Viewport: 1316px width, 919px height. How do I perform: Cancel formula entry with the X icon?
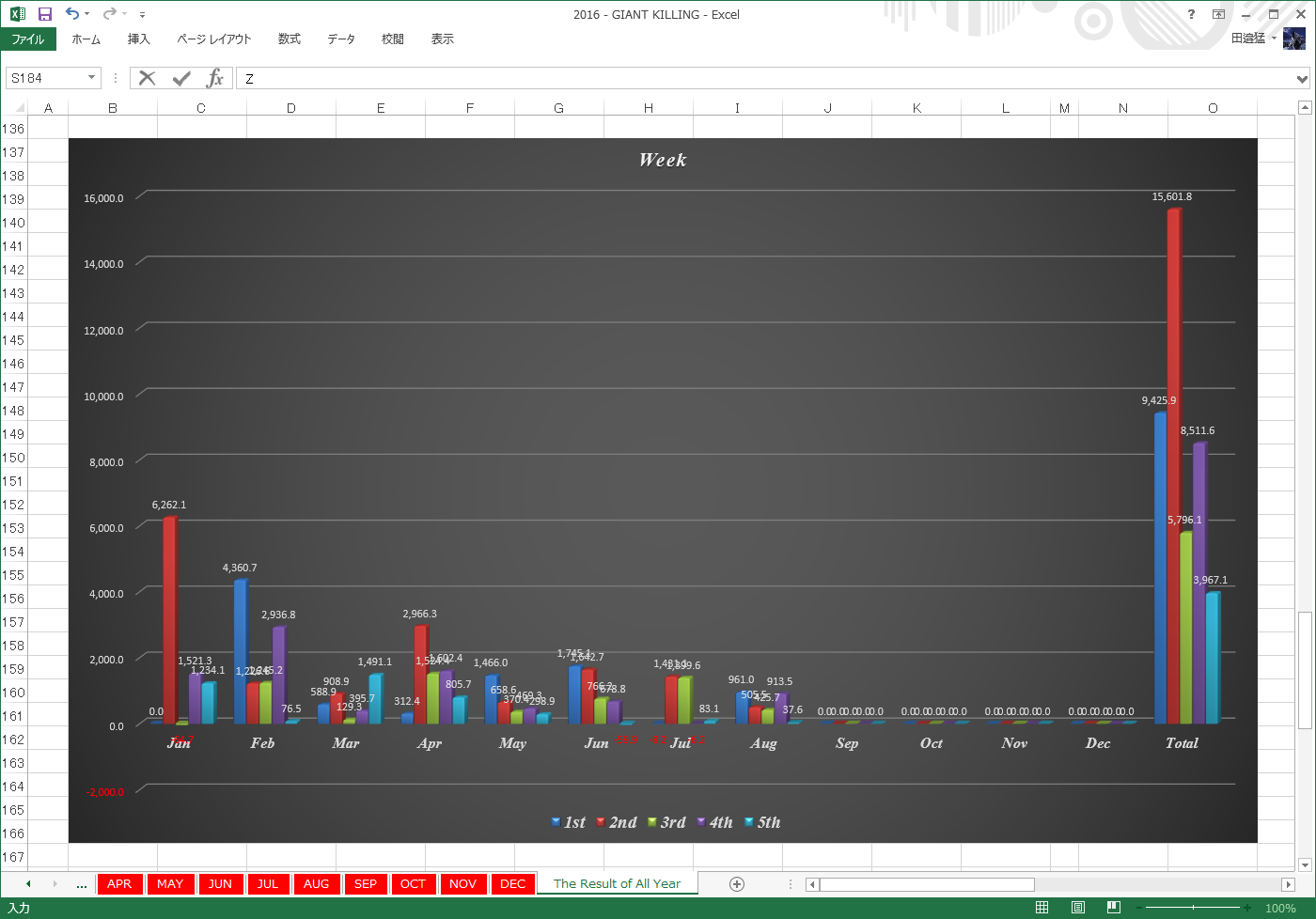[x=148, y=78]
